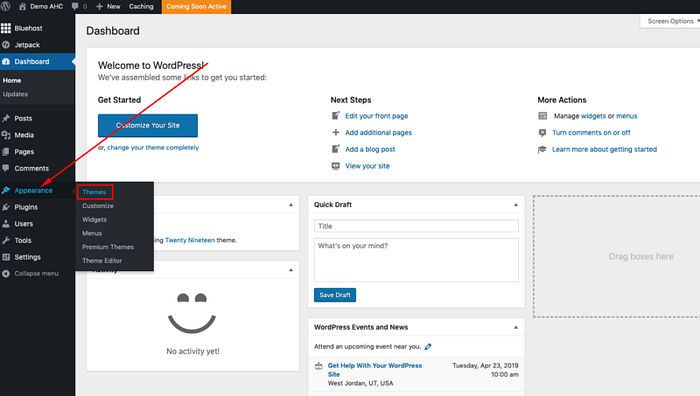This screenshot has height=396, width=700.
Task: Click the Drag boxes here drop zone
Action: [x=617, y=256]
